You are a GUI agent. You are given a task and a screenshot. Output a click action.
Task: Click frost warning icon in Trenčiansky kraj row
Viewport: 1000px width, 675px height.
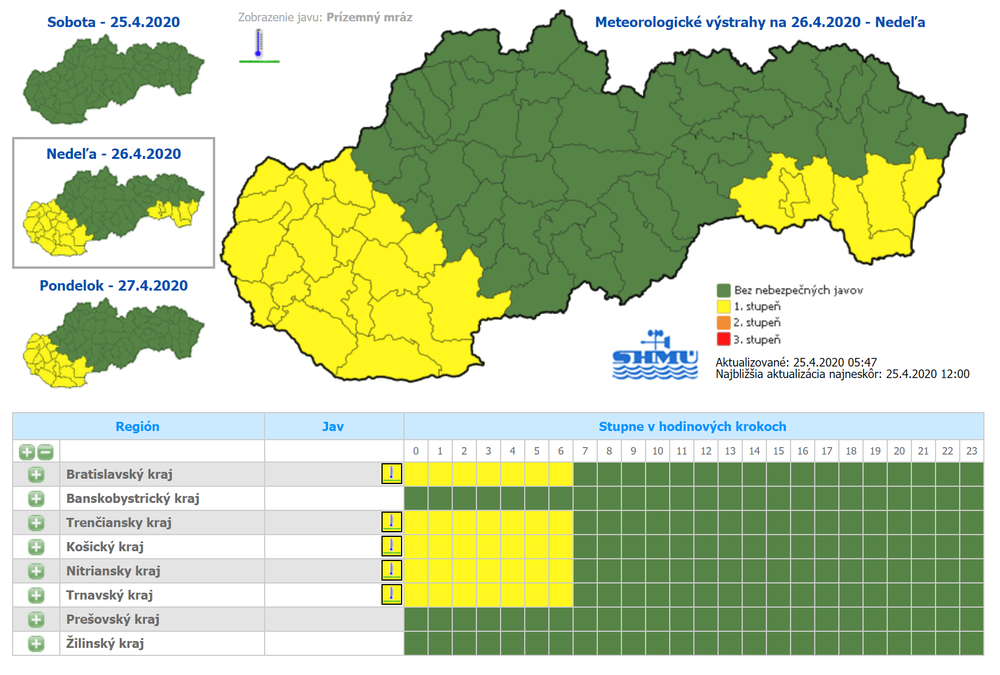(391, 522)
